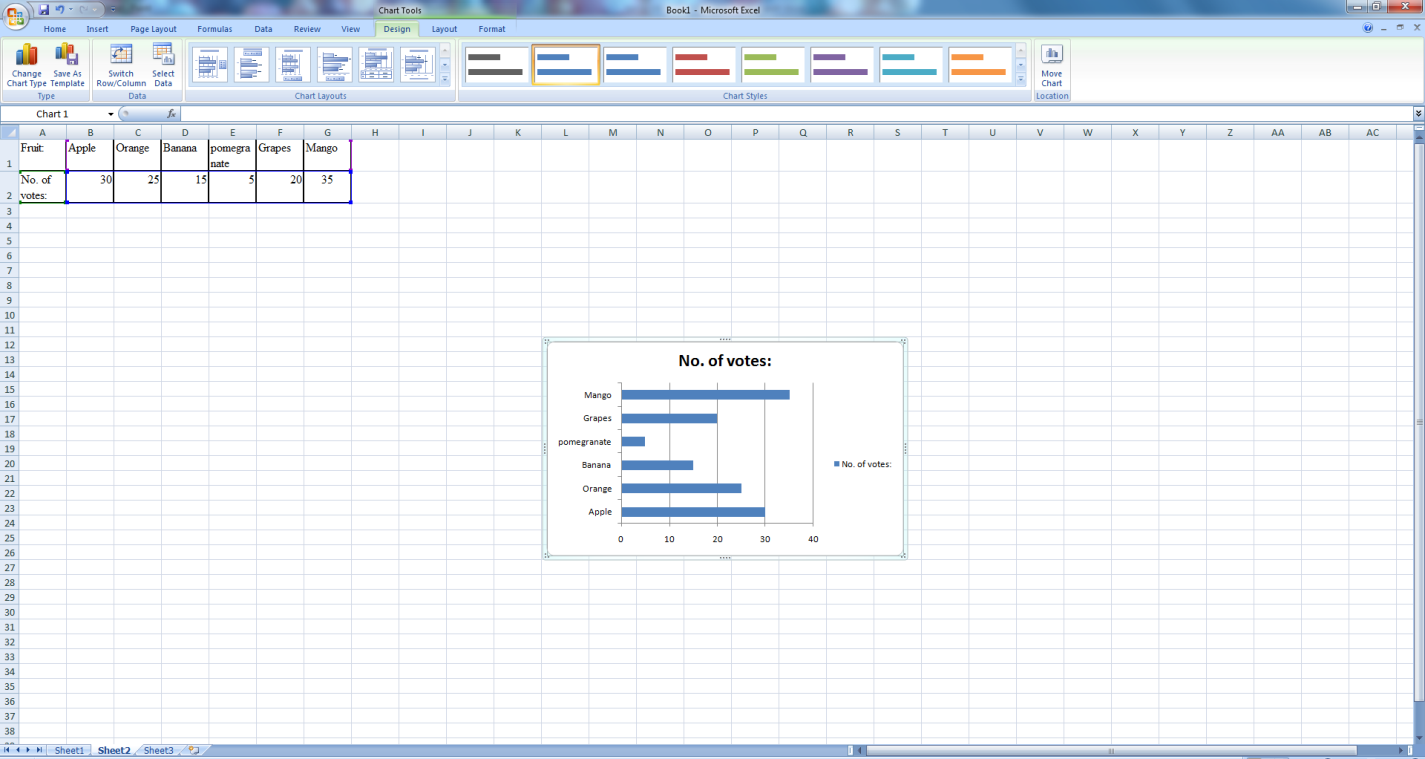This screenshot has height=759, width=1425.
Task: Select the orange chart style
Action: [979, 65]
